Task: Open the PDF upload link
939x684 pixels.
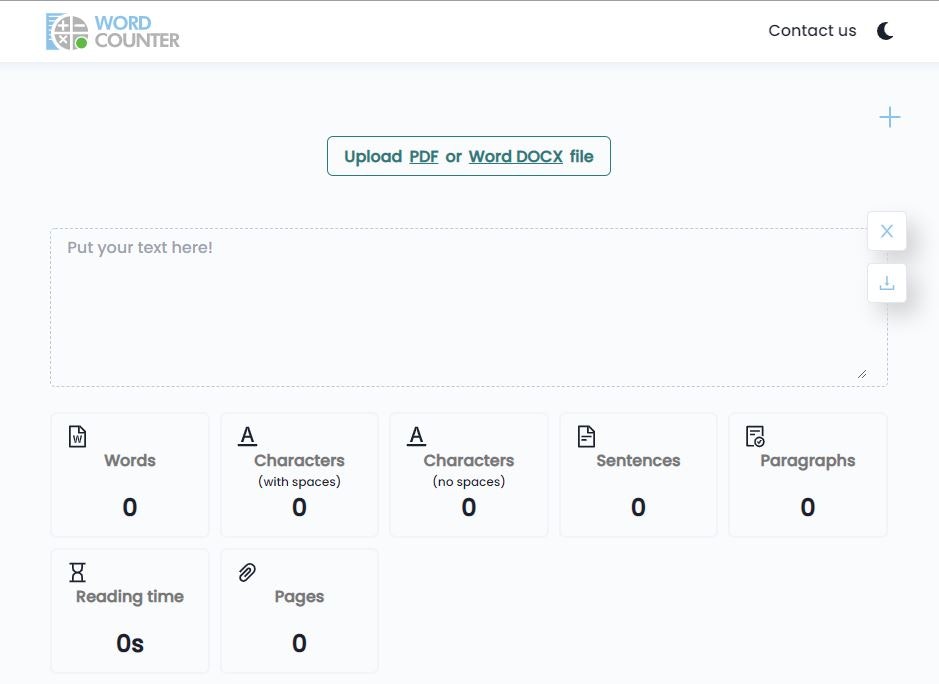Action: [423, 156]
